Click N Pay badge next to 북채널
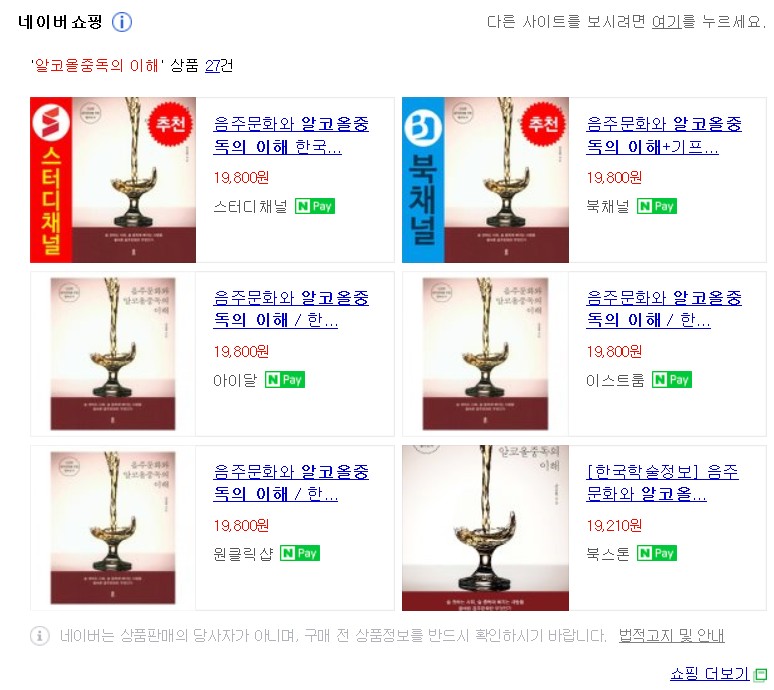 click(x=657, y=206)
